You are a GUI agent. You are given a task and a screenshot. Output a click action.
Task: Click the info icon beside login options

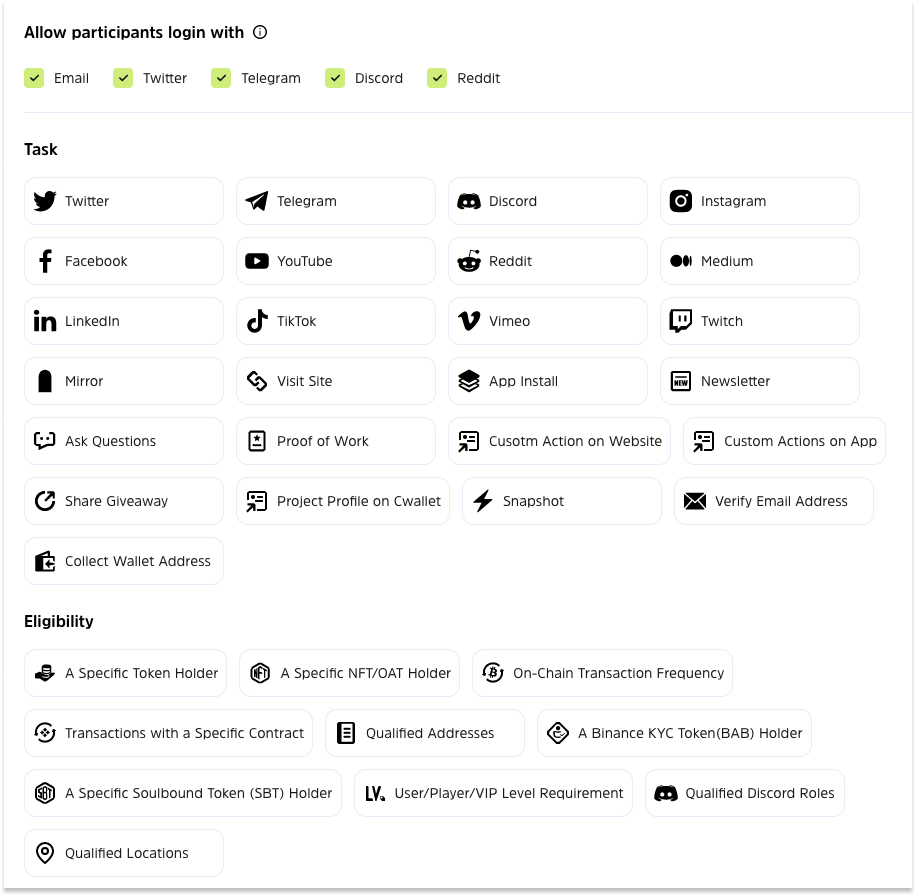[260, 32]
